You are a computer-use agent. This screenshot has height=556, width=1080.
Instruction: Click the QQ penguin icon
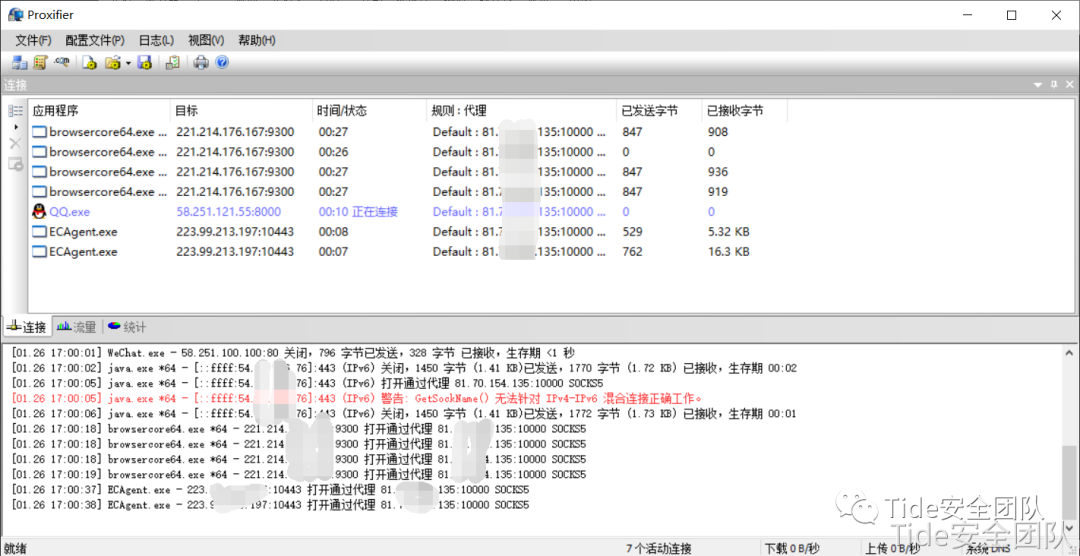pyautogui.click(x=39, y=212)
